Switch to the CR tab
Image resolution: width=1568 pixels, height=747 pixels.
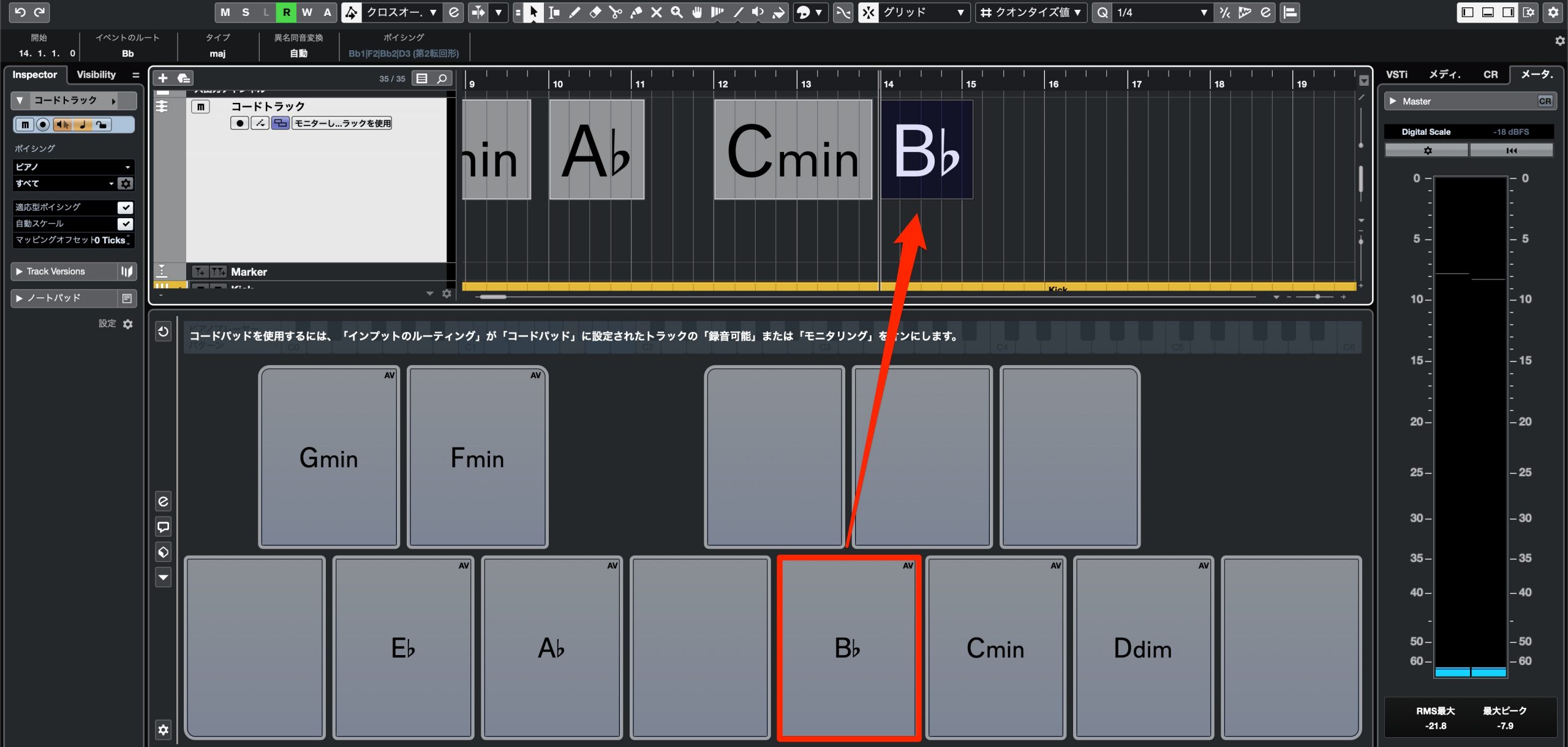click(x=1490, y=75)
